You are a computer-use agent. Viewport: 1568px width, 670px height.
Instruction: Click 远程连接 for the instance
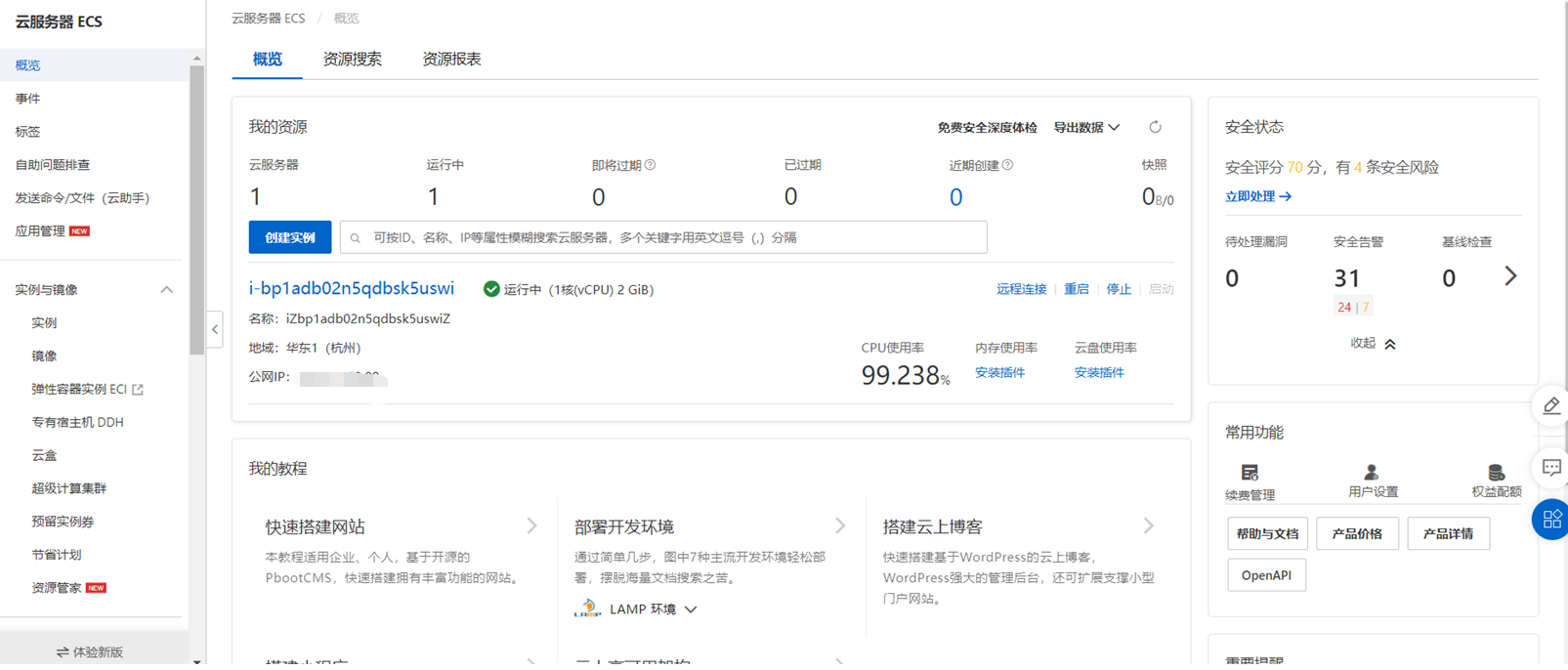coord(1021,289)
